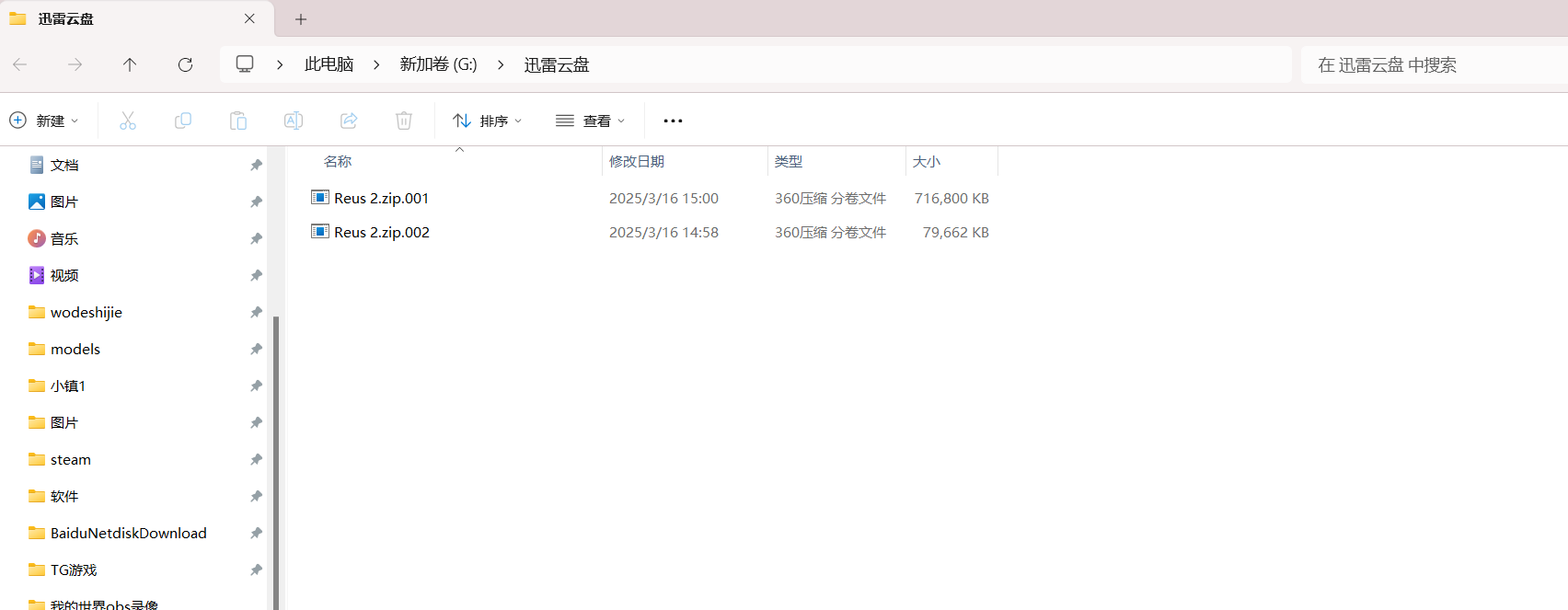Image resolution: width=1568 pixels, height=610 pixels.
Task: Open the 查看 view dropdown
Action: pyautogui.click(x=591, y=121)
